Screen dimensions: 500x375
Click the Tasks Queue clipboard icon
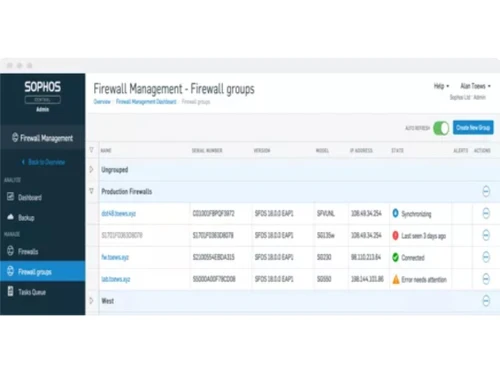(10, 291)
